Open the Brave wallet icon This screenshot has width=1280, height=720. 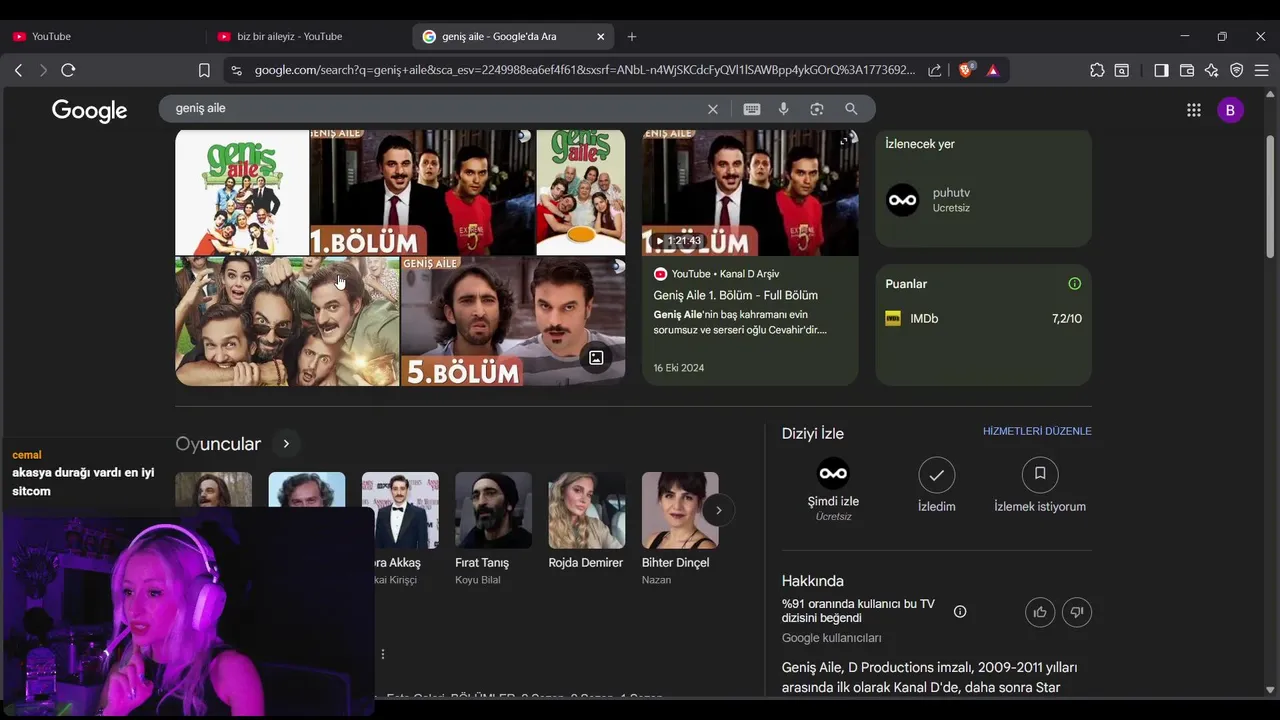(1187, 70)
